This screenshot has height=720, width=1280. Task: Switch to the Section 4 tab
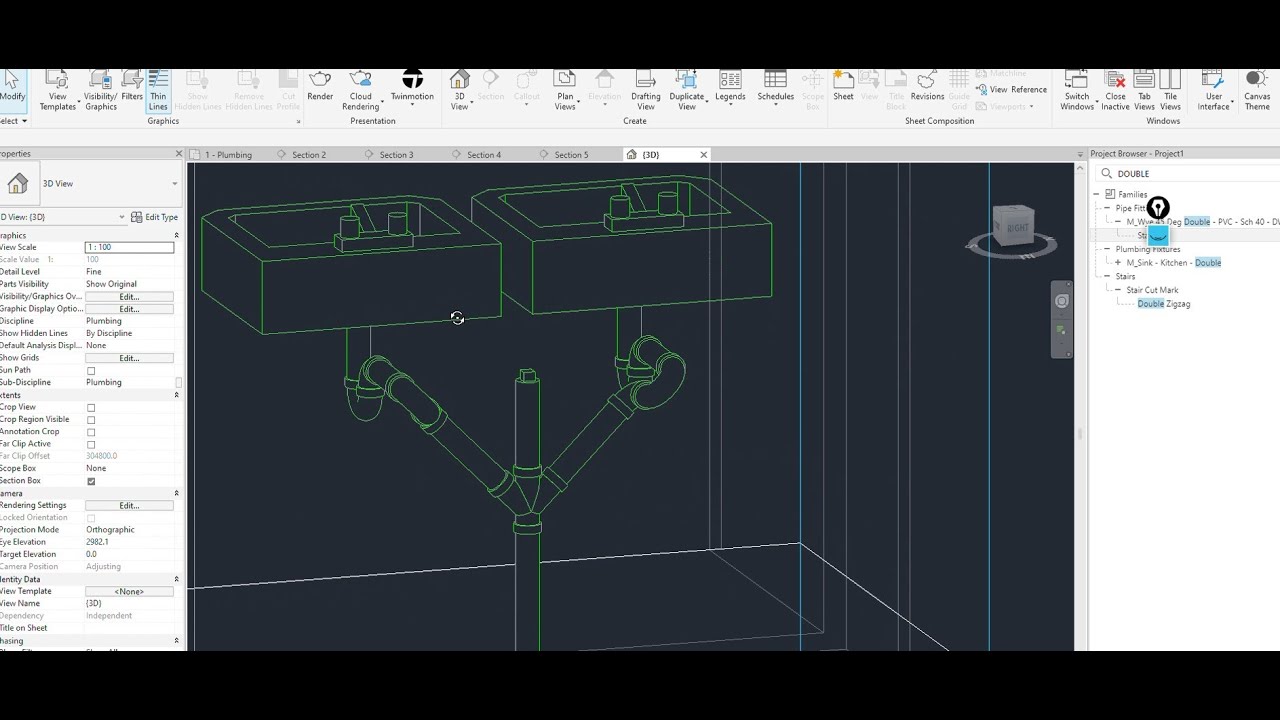pyautogui.click(x=484, y=155)
